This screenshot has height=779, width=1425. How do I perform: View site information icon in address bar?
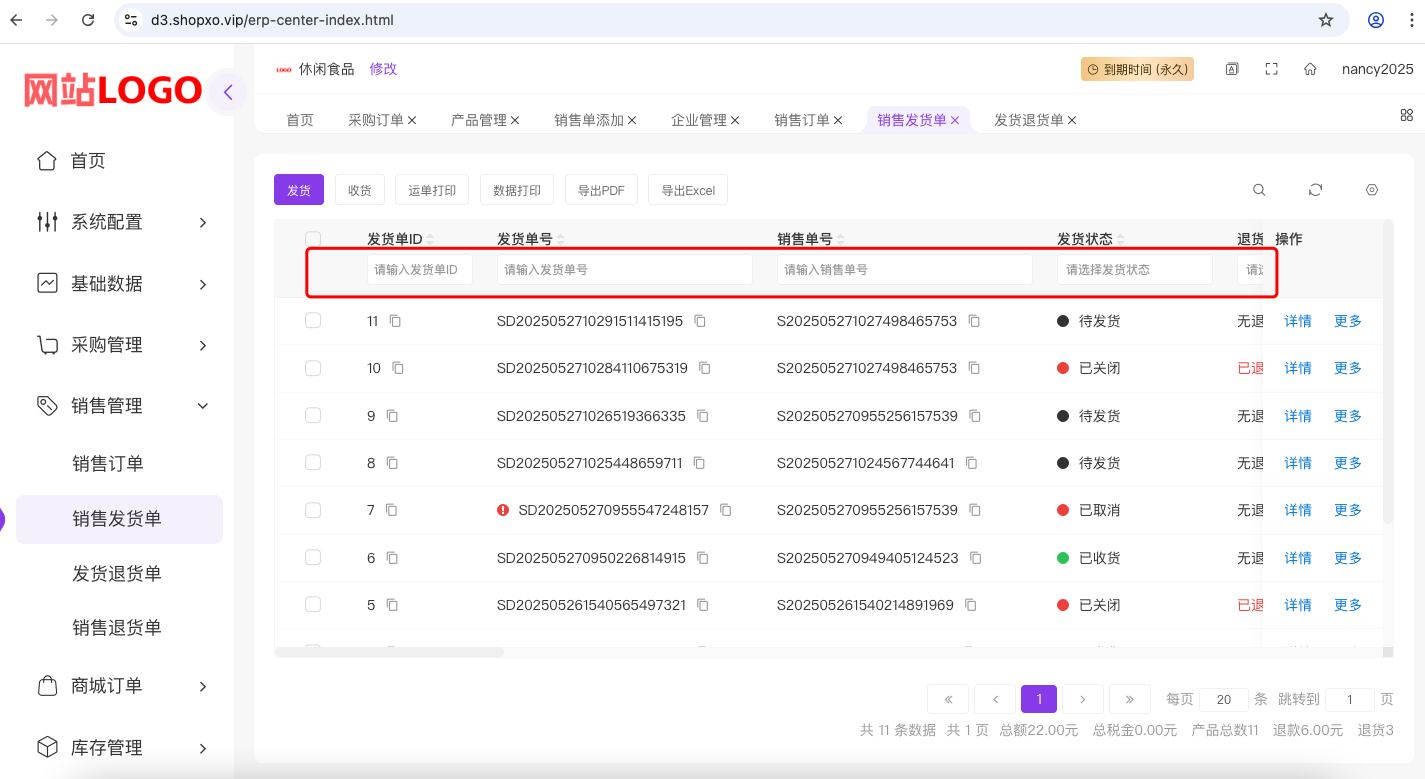(x=131, y=20)
